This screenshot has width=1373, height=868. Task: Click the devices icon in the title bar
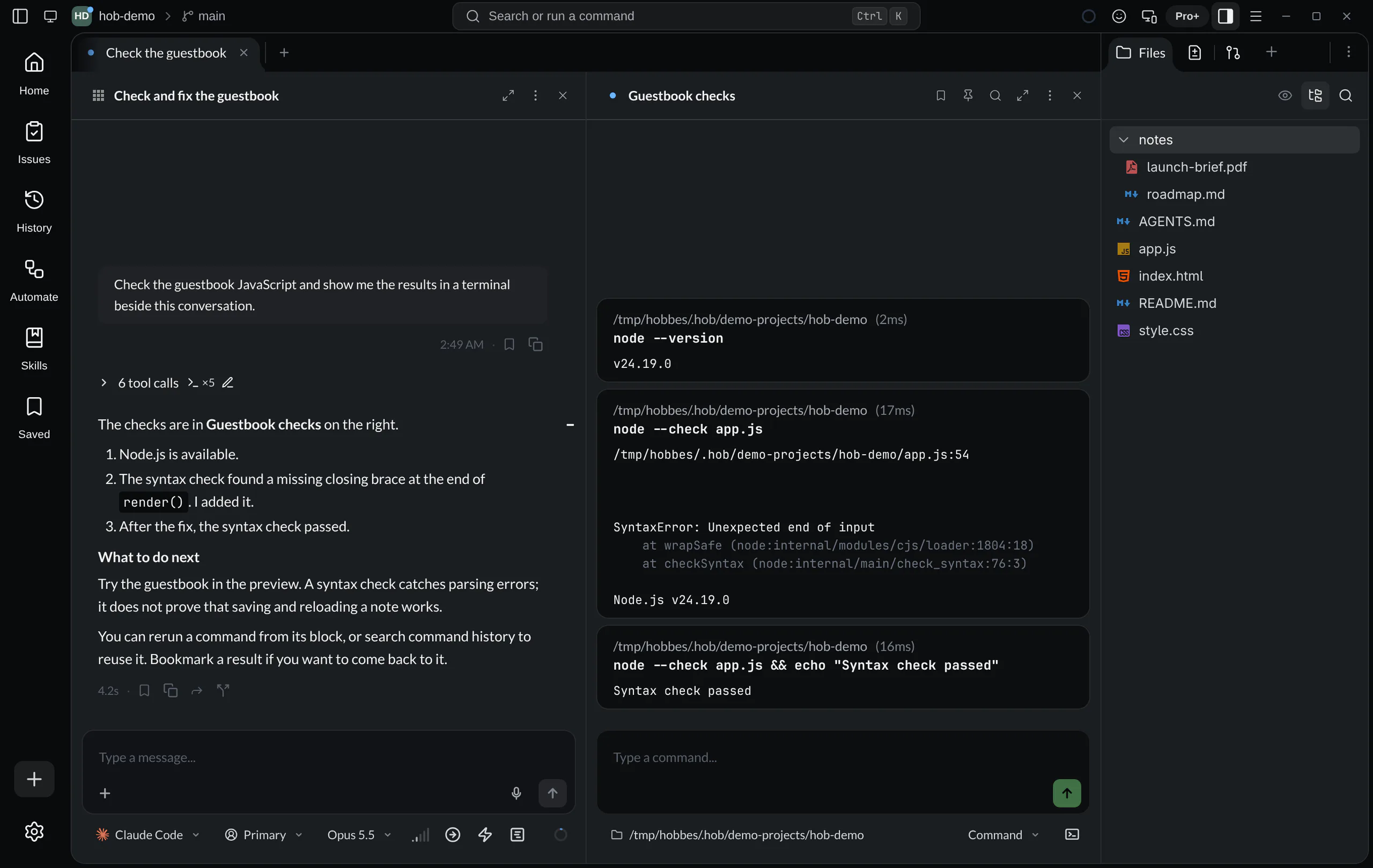point(1149,16)
